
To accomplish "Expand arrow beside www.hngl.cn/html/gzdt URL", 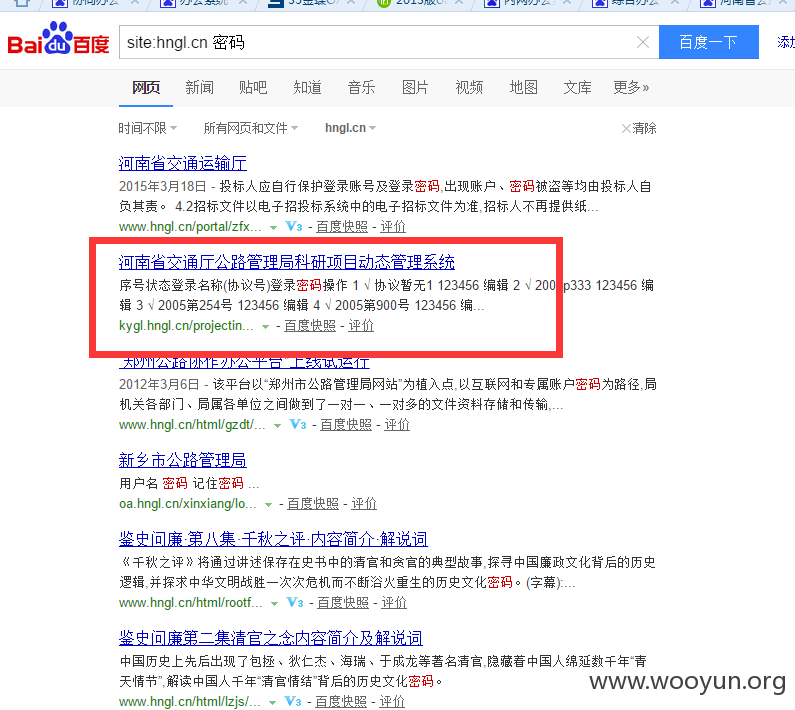I will (x=277, y=425).
